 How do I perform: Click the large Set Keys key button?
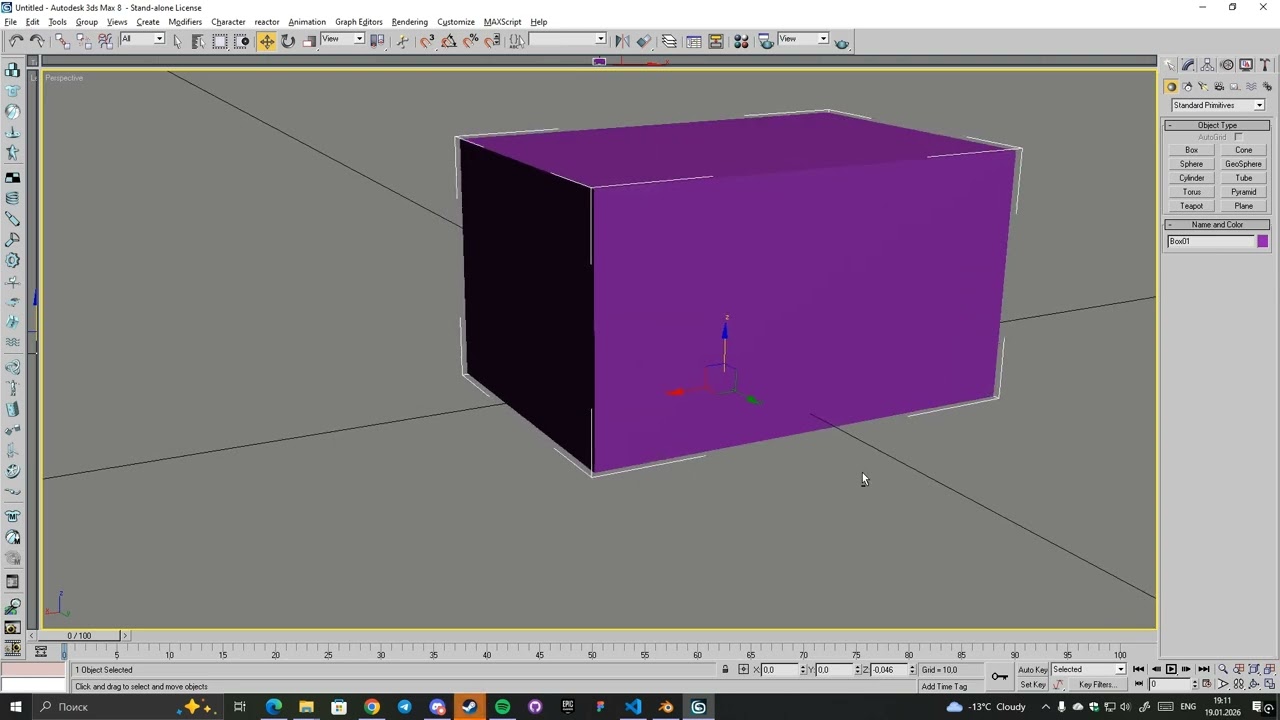coord(999,677)
